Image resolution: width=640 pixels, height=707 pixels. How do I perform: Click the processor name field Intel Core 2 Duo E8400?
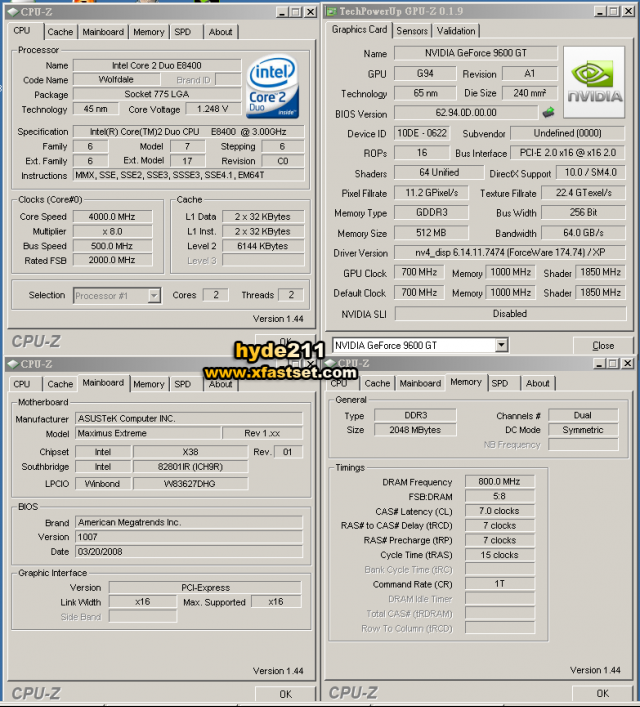coord(157,65)
